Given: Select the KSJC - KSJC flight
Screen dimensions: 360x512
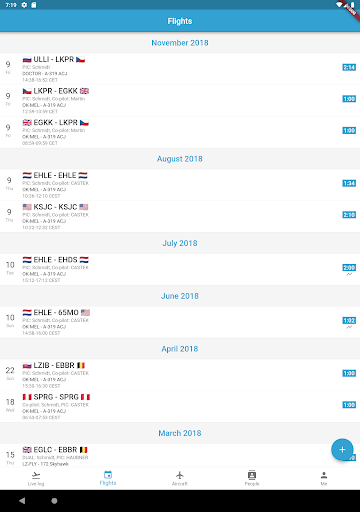Looking at the screenshot, I should pos(180,217).
